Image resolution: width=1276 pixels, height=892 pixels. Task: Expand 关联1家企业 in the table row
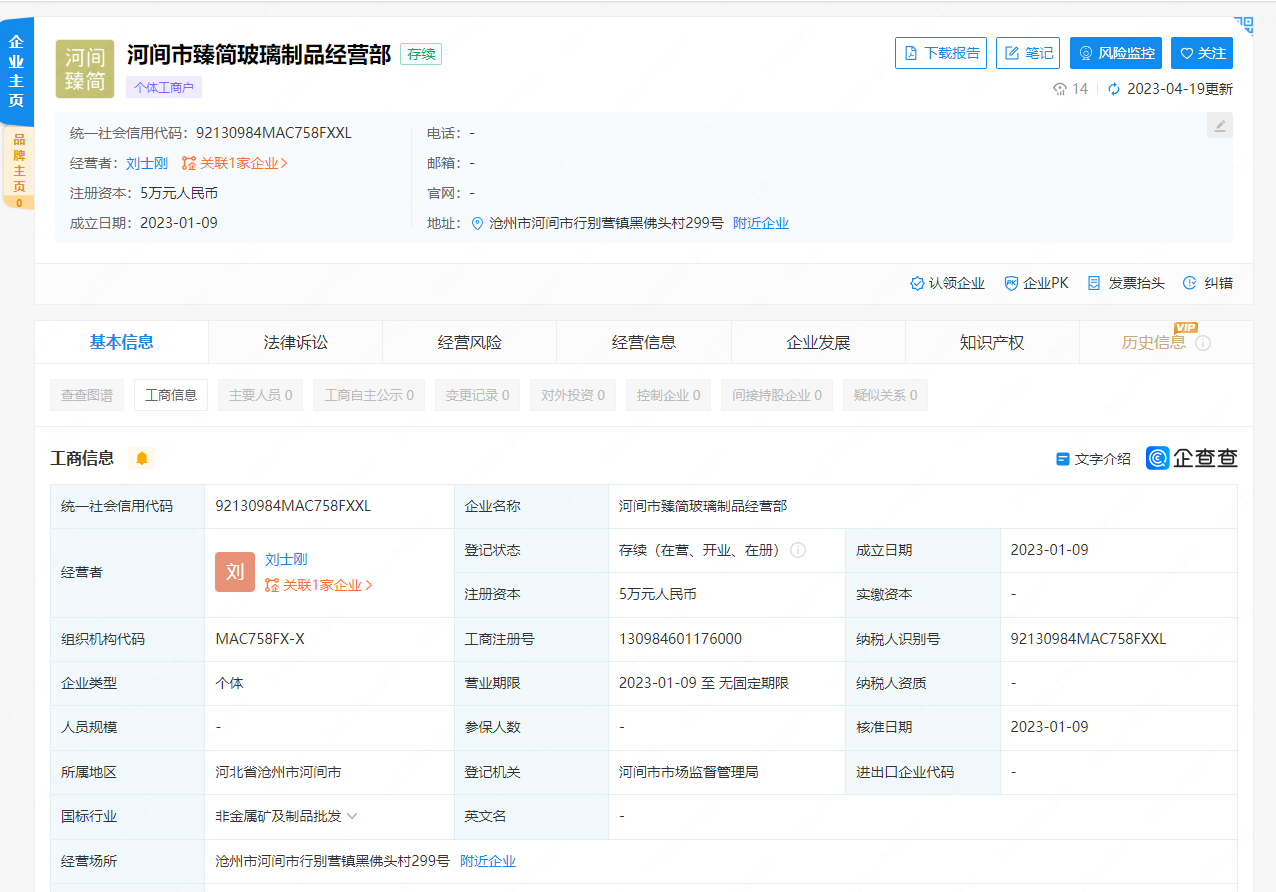point(319,585)
